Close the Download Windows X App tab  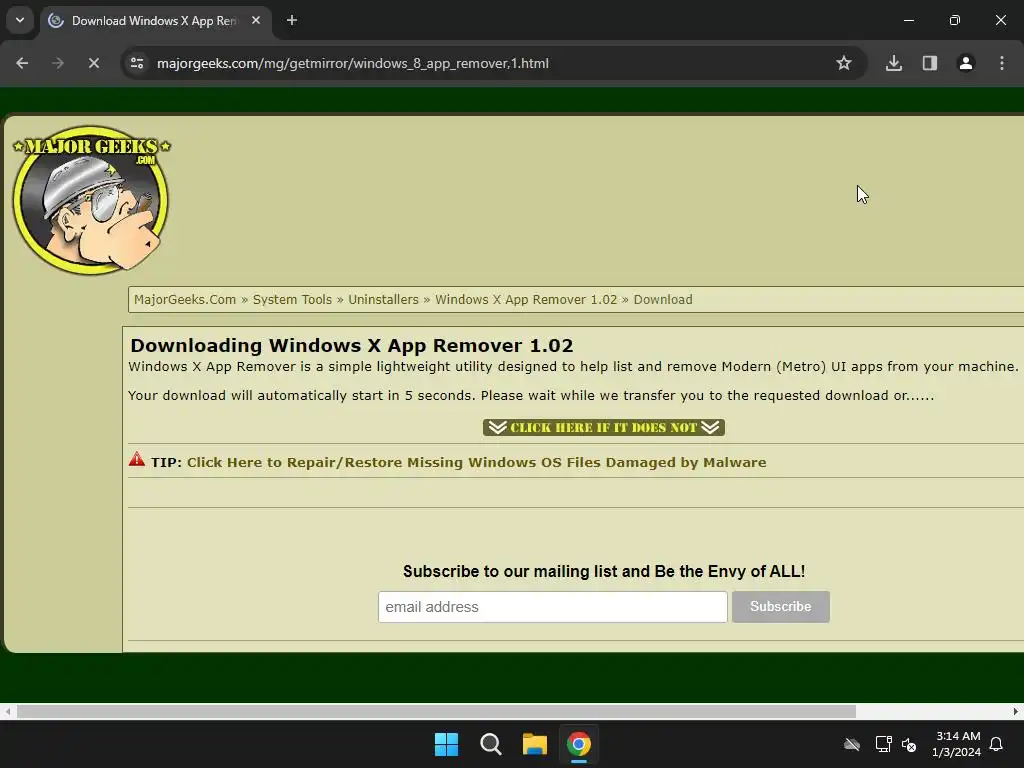(256, 20)
